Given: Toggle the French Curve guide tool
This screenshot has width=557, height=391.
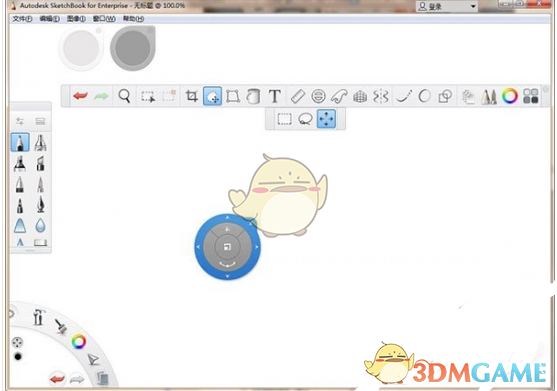Looking at the screenshot, I should [339, 96].
